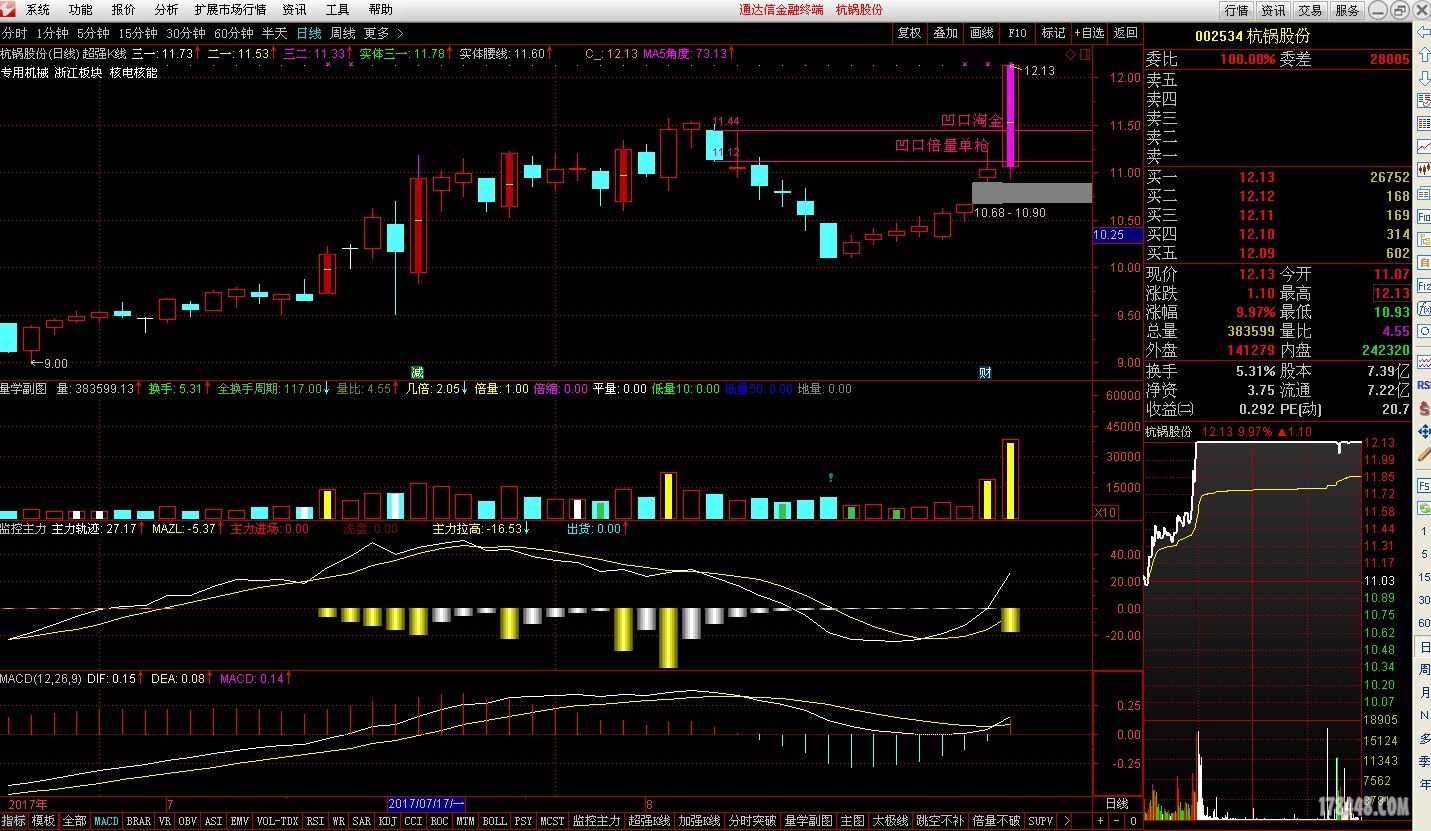Click the 减 marker below the chart
1431x831 pixels.
tap(417, 373)
